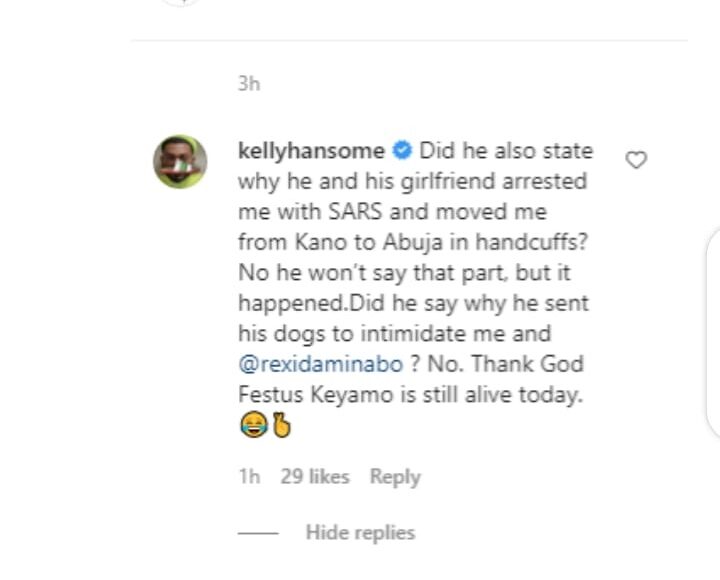Image resolution: width=720 pixels, height=580 pixels.
Task: Open kellyhansome's profile picture
Action: pyautogui.click(x=180, y=161)
